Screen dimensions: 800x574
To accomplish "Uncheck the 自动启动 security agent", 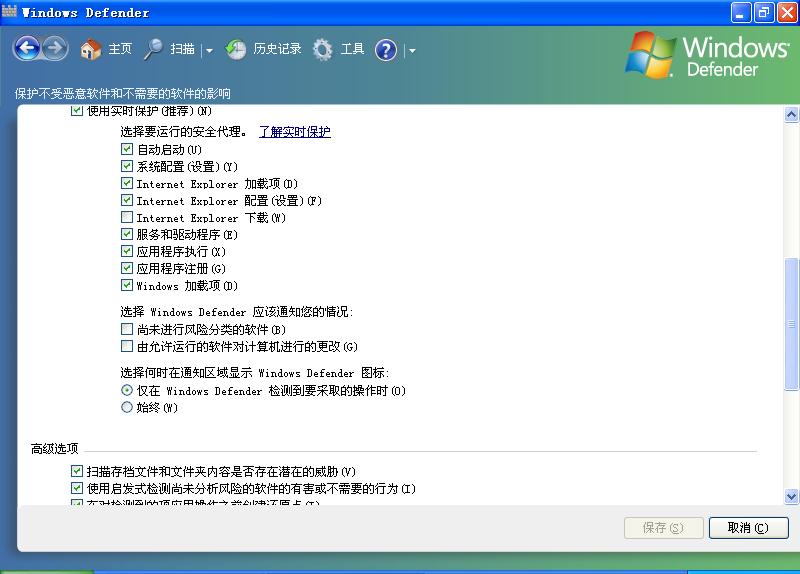I will pyautogui.click(x=127, y=150).
